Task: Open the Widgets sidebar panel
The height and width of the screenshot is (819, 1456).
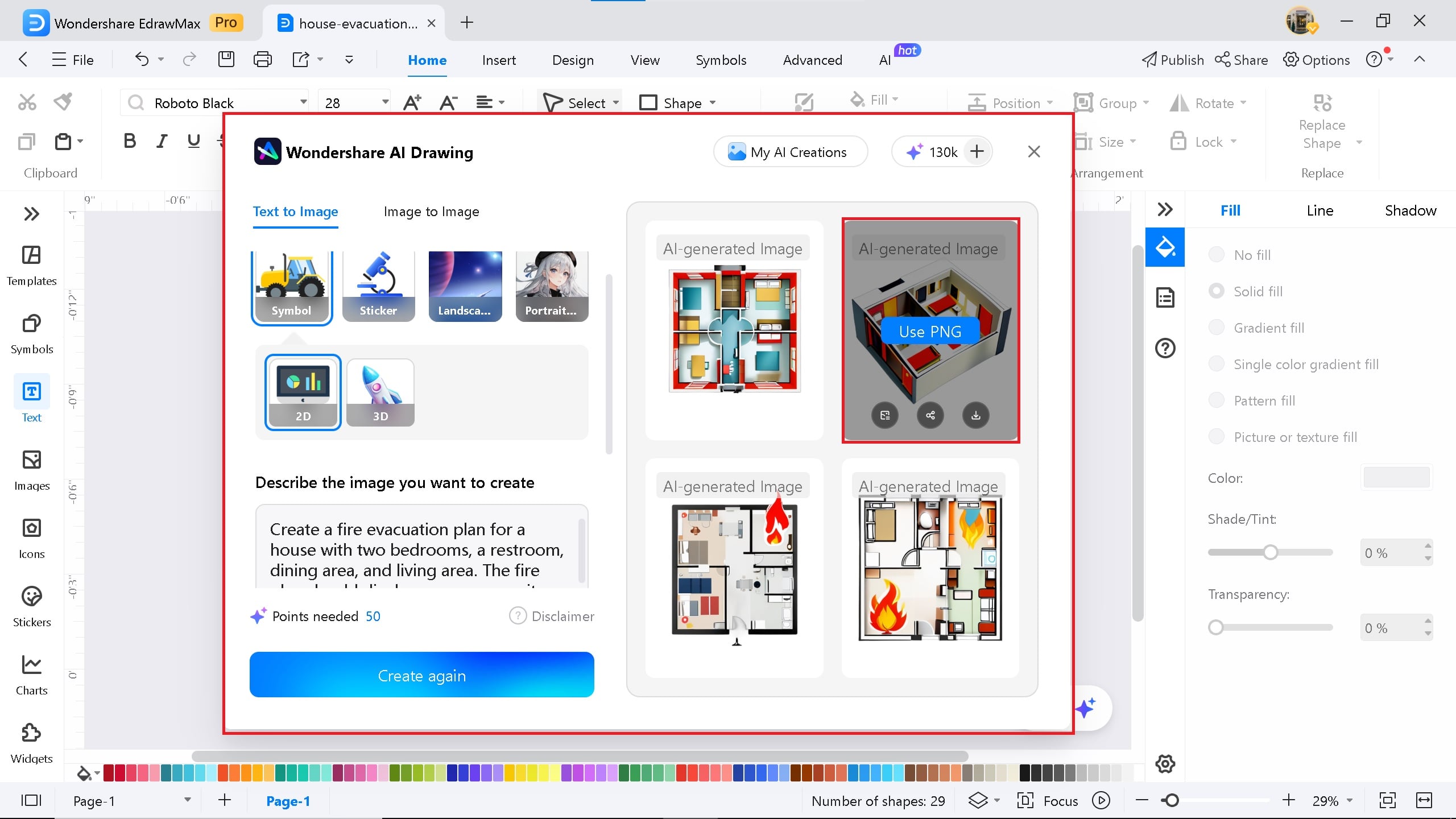Action: click(31, 743)
